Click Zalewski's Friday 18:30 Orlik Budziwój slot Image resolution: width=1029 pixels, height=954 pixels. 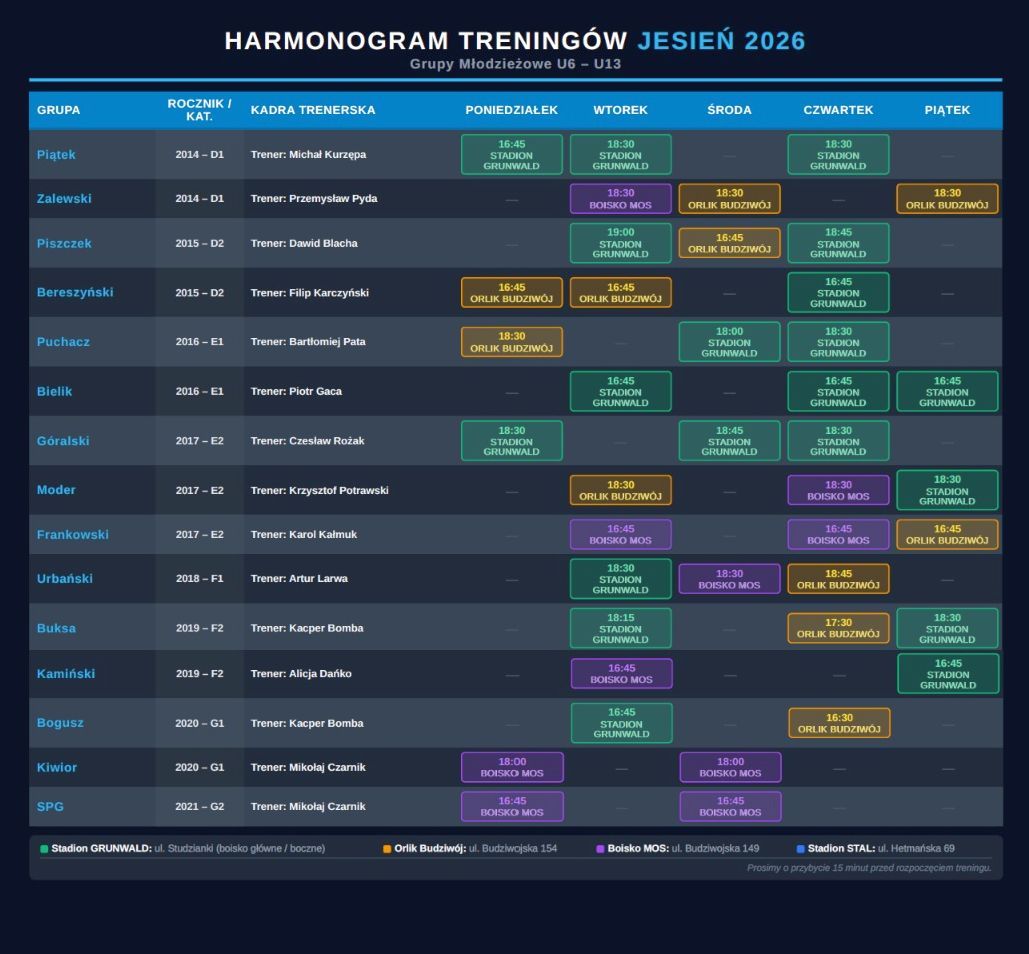947,199
